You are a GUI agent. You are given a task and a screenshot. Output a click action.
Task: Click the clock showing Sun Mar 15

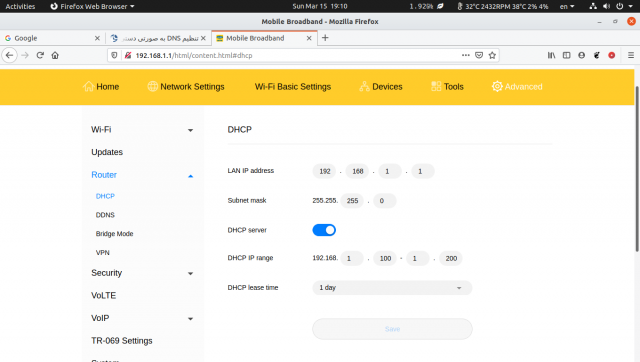coord(320,6)
